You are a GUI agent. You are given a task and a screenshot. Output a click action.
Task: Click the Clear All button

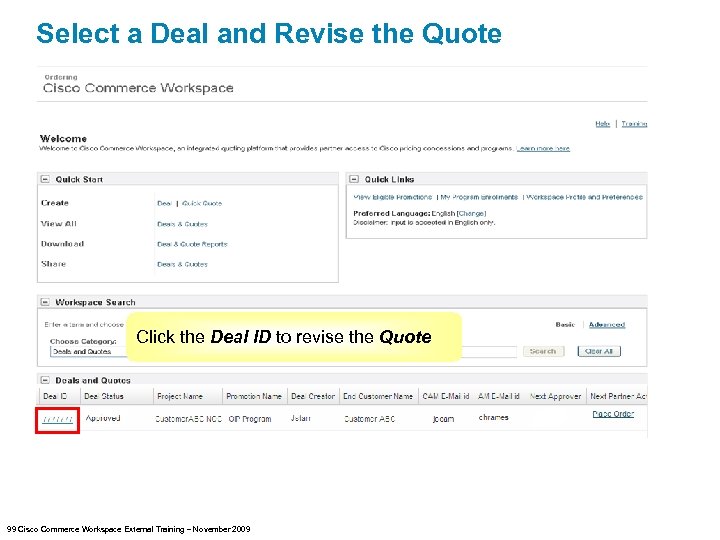(x=599, y=351)
